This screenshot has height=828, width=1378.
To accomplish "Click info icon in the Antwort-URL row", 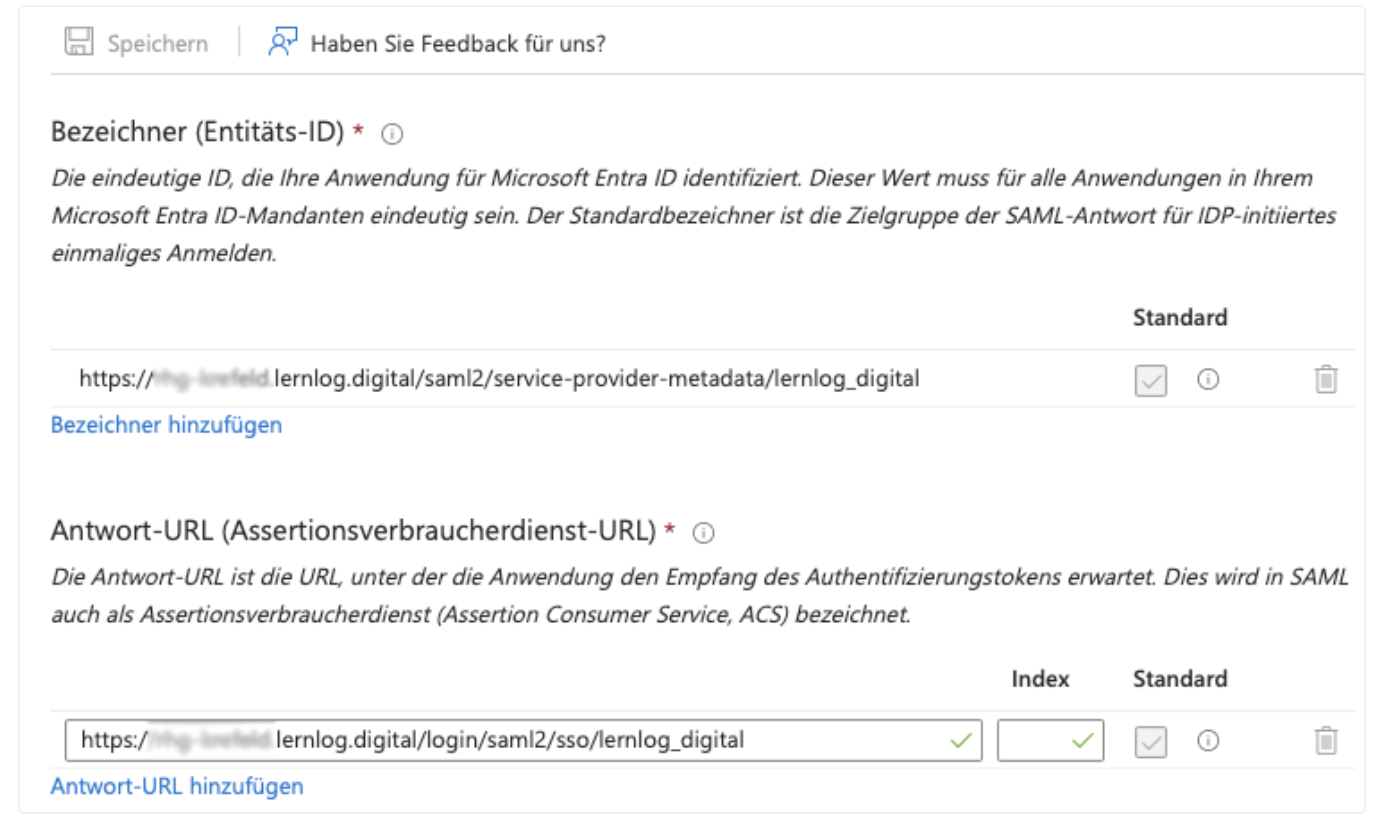I will pyautogui.click(x=1208, y=741).
